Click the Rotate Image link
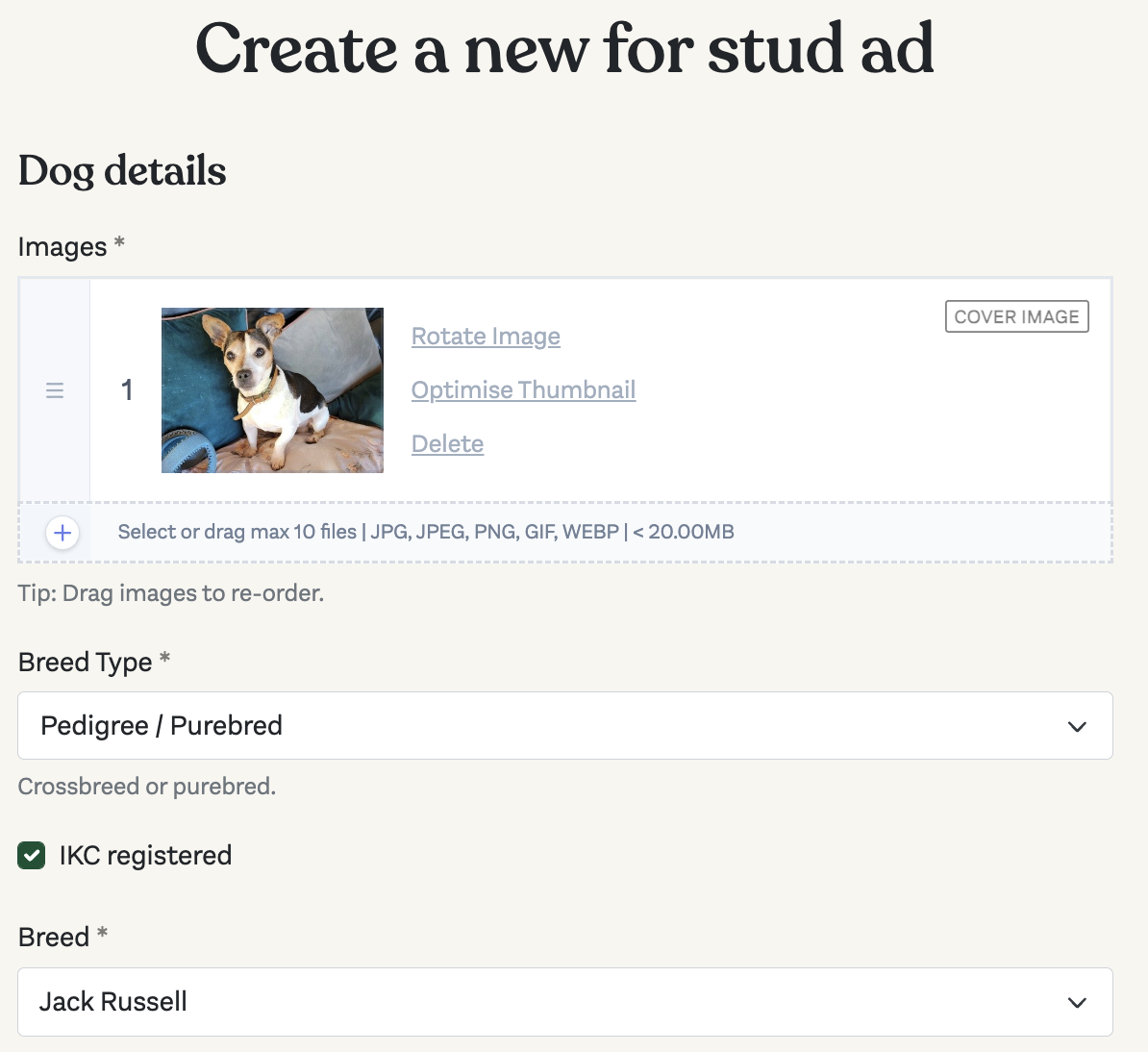 (x=486, y=336)
